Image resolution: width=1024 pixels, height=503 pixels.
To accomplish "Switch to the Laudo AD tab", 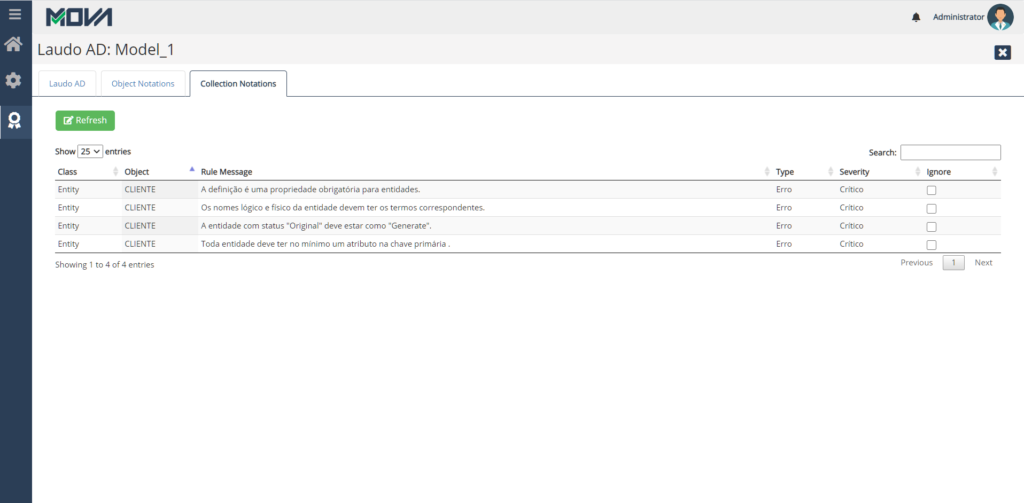I will pos(67,84).
